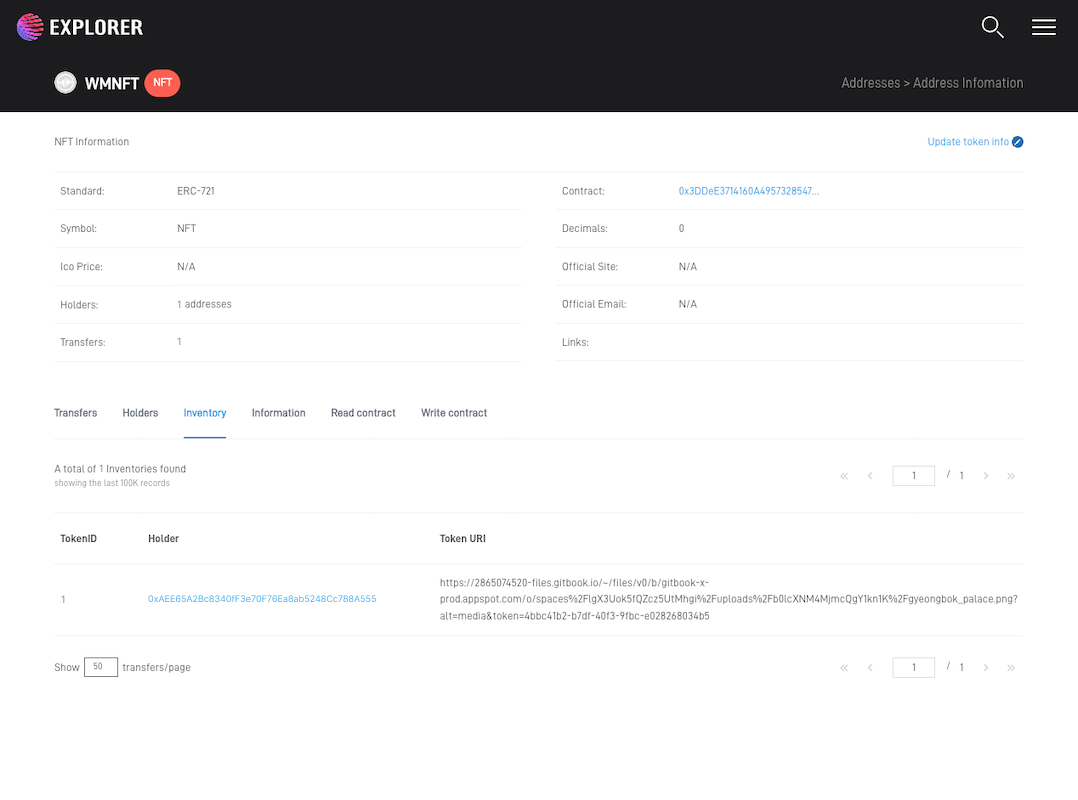Image resolution: width=1078 pixels, height=800 pixels.
Task: Open the Read contract tab
Action: tap(363, 413)
